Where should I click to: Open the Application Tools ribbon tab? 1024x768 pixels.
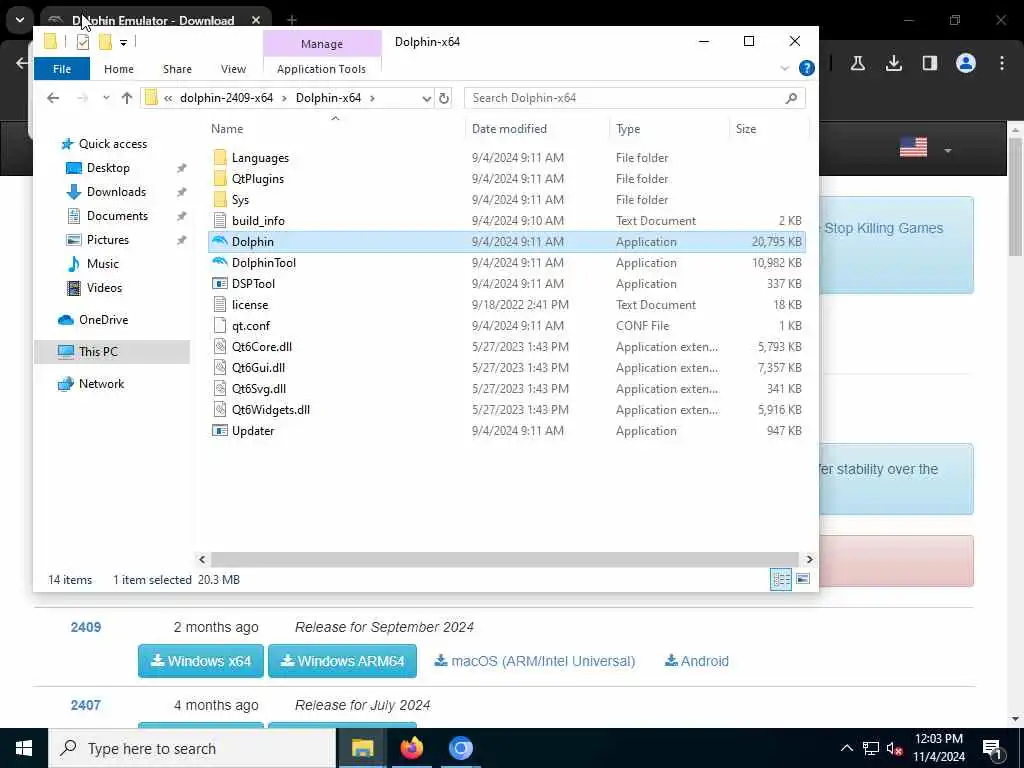321,69
